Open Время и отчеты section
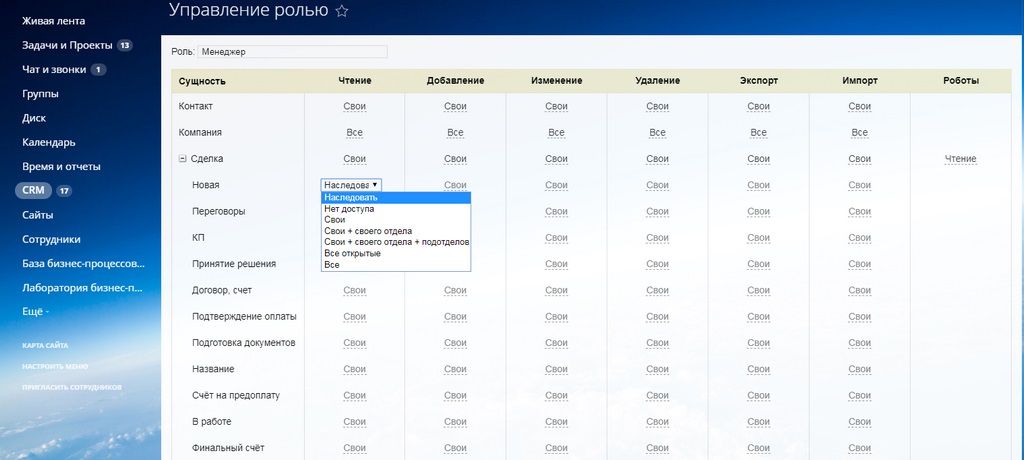The width and height of the screenshot is (1024, 460). 61,167
